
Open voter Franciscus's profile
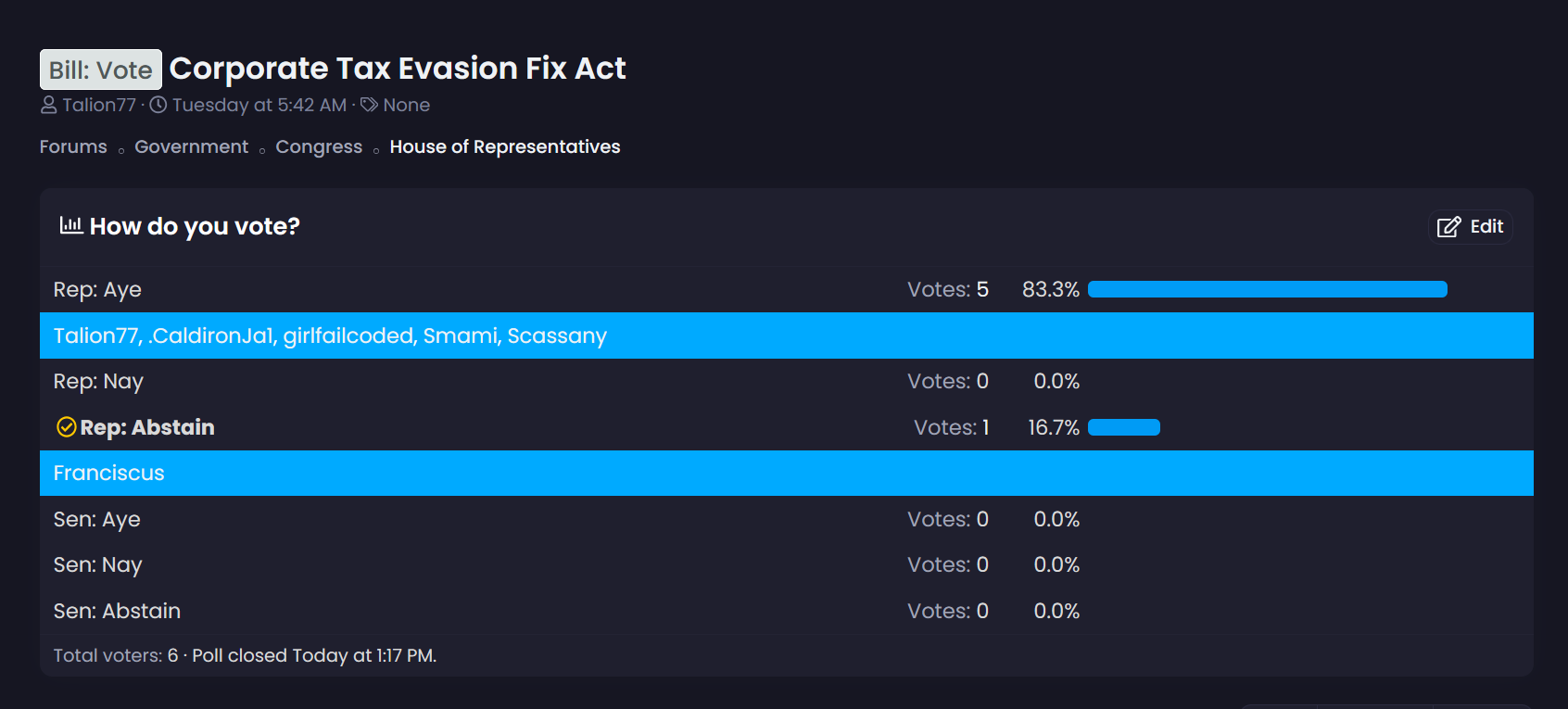pos(108,474)
